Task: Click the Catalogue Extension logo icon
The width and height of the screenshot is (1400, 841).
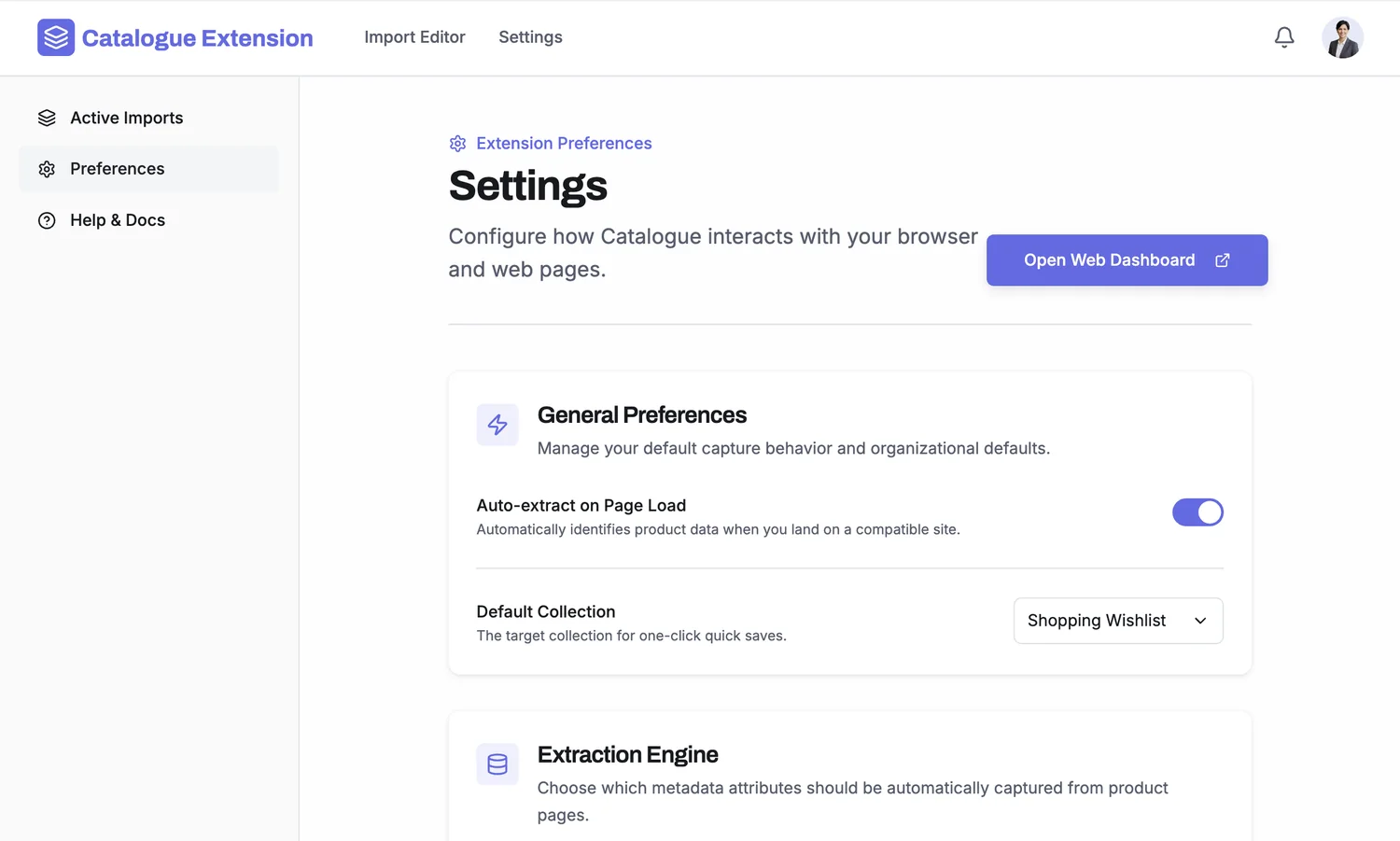Action: 56,37
